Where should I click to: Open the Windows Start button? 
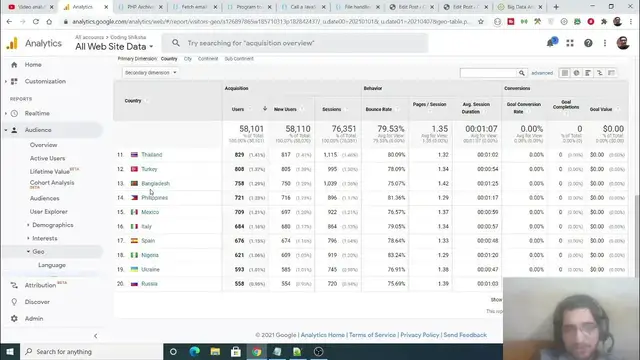10,351
